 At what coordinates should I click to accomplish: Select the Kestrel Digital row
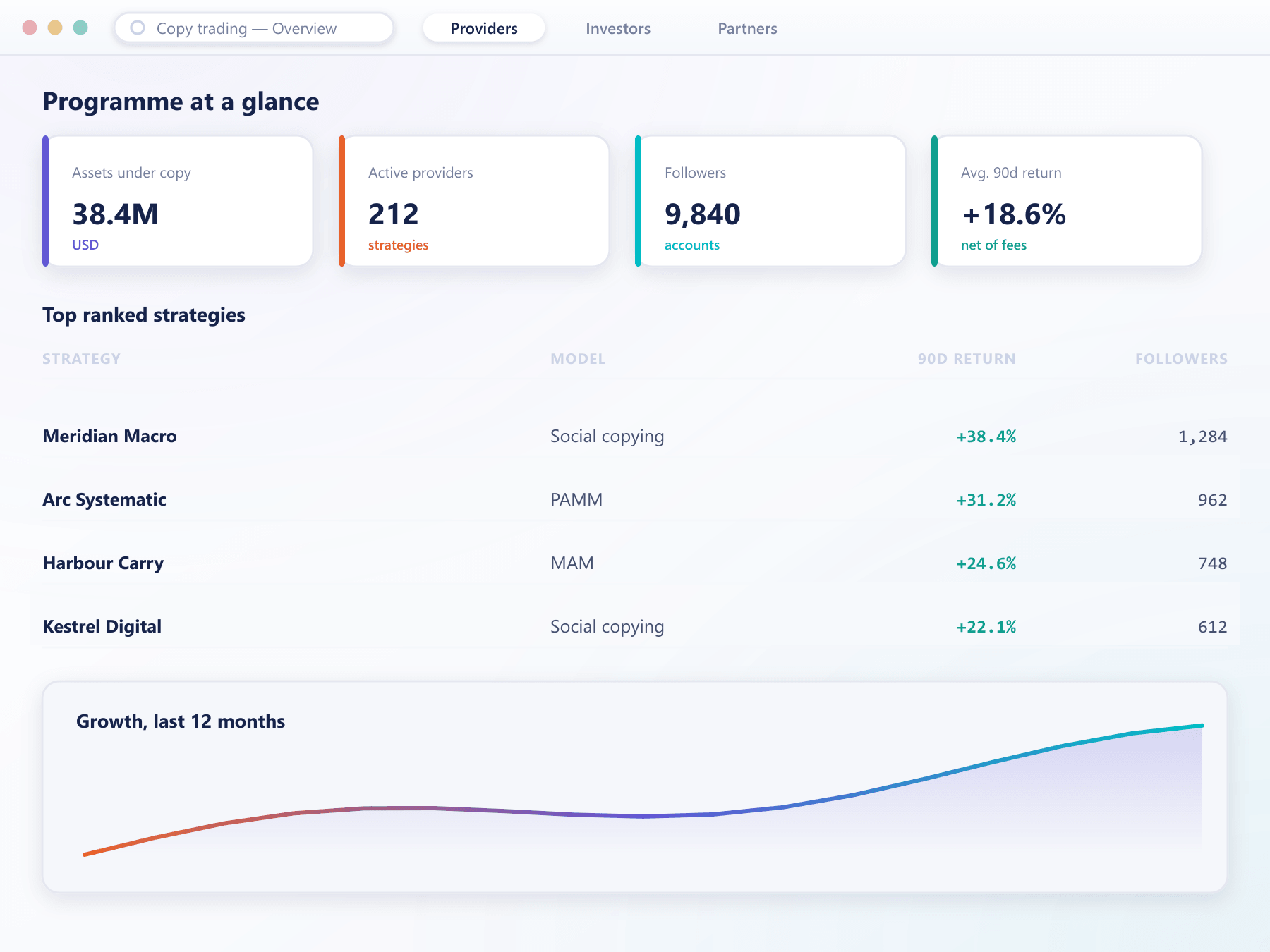click(x=635, y=627)
